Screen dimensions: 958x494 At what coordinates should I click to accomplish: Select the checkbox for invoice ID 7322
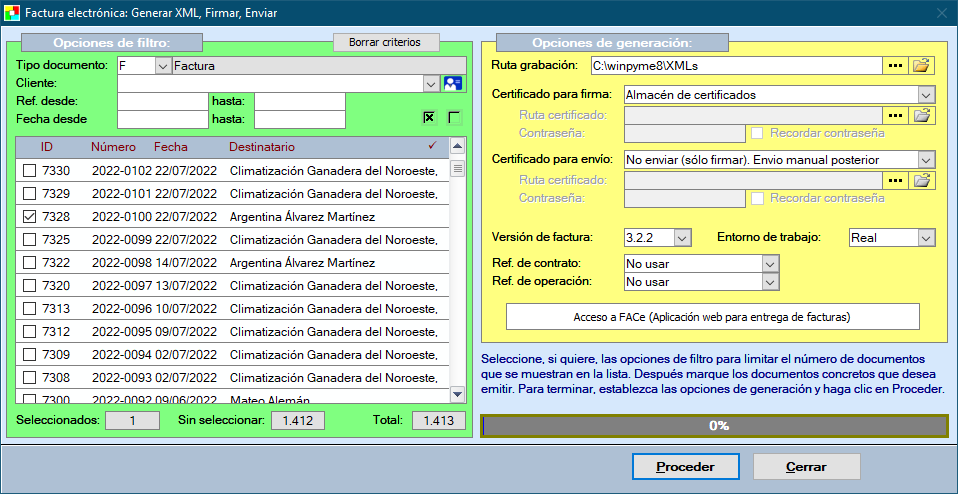point(30,263)
